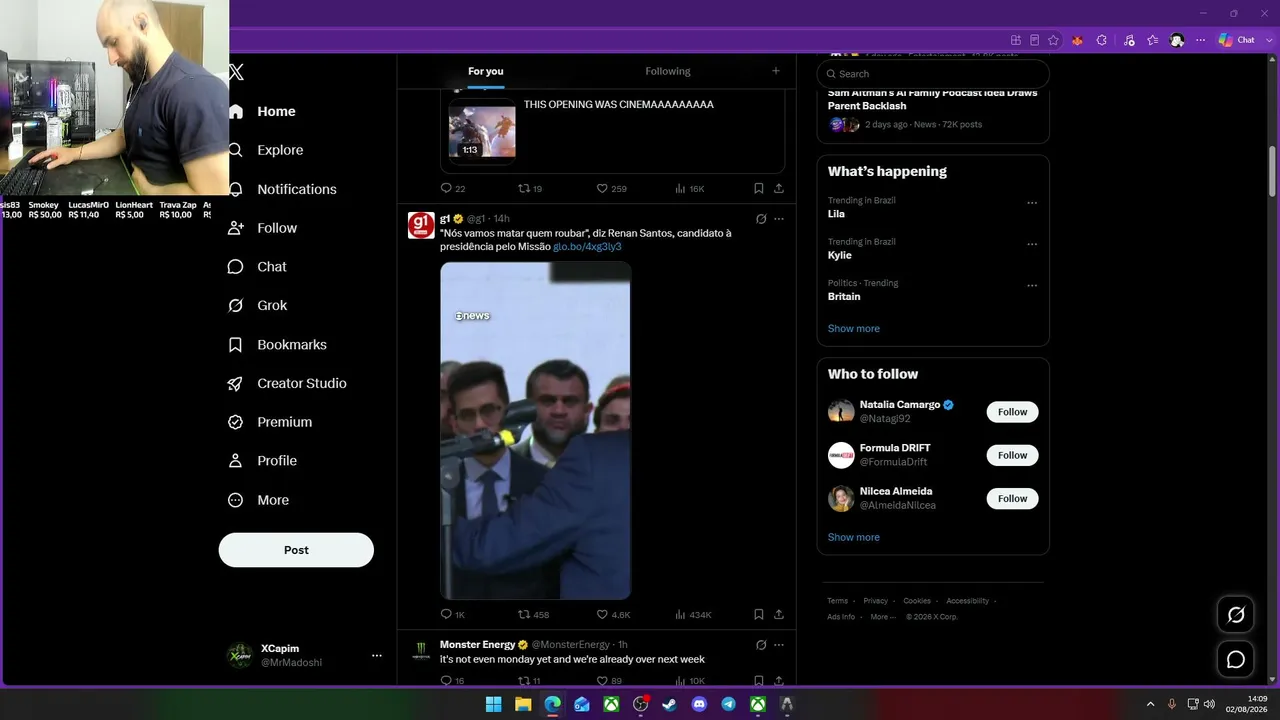
Task: Like the post with 259 likes
Action: pos(612,188)
